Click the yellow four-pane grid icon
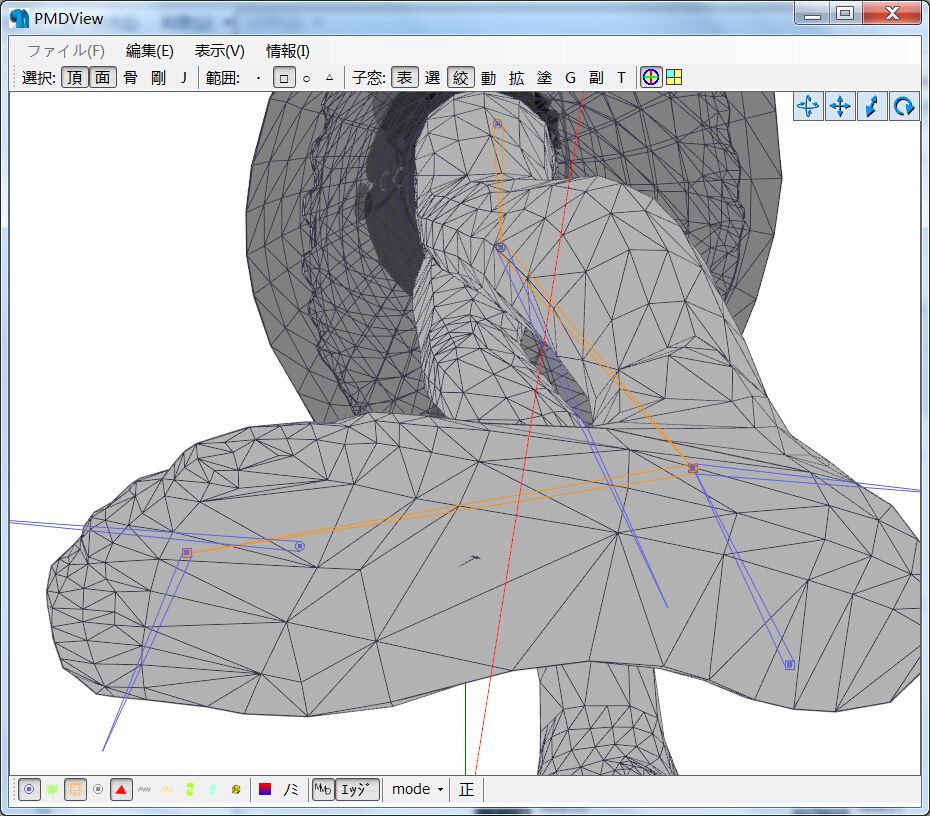Viewport: 930px width, 816px height. coord(674,77)
